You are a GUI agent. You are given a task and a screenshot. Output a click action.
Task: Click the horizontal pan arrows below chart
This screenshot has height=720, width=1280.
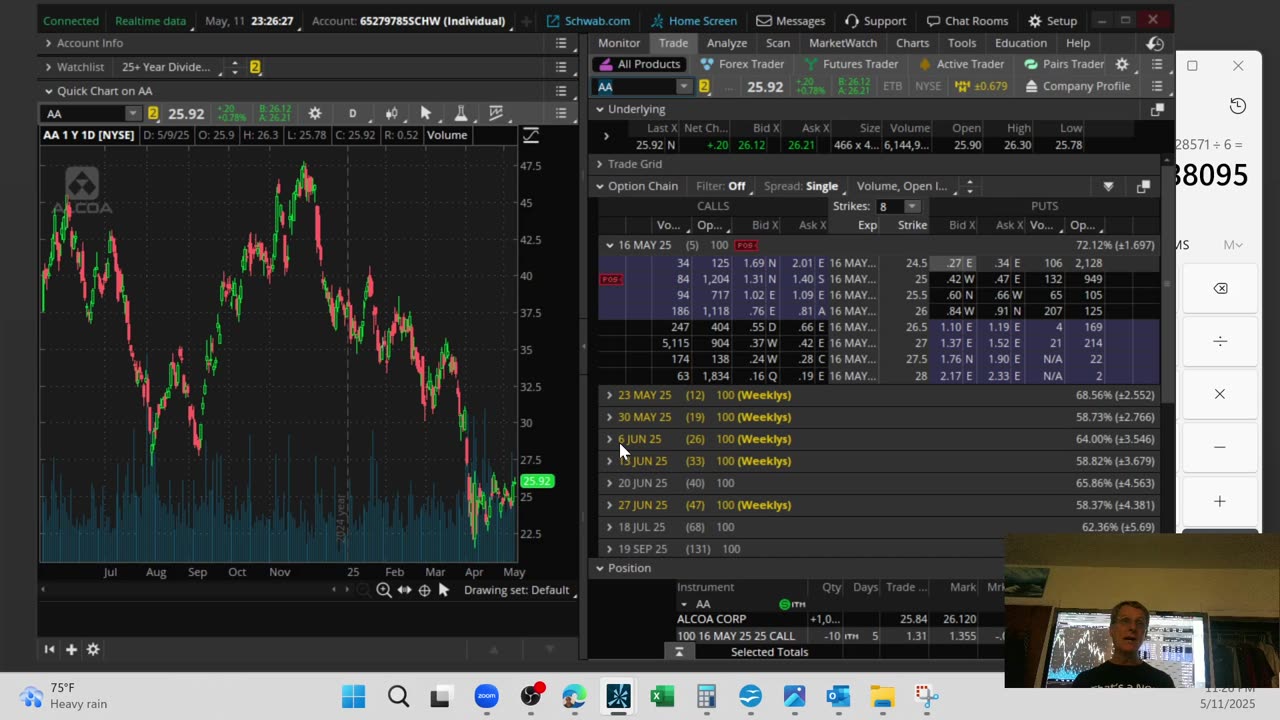point(404,590)
